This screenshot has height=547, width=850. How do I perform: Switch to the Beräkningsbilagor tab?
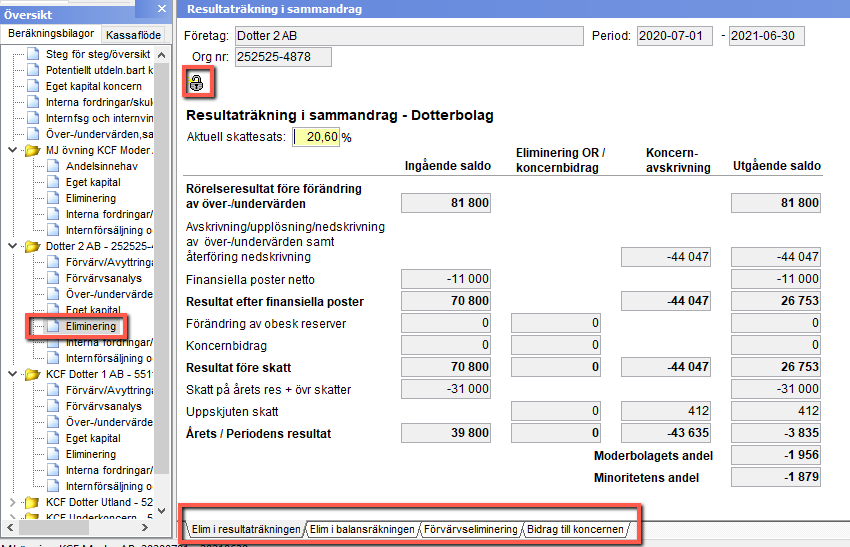tap(51, 34)
